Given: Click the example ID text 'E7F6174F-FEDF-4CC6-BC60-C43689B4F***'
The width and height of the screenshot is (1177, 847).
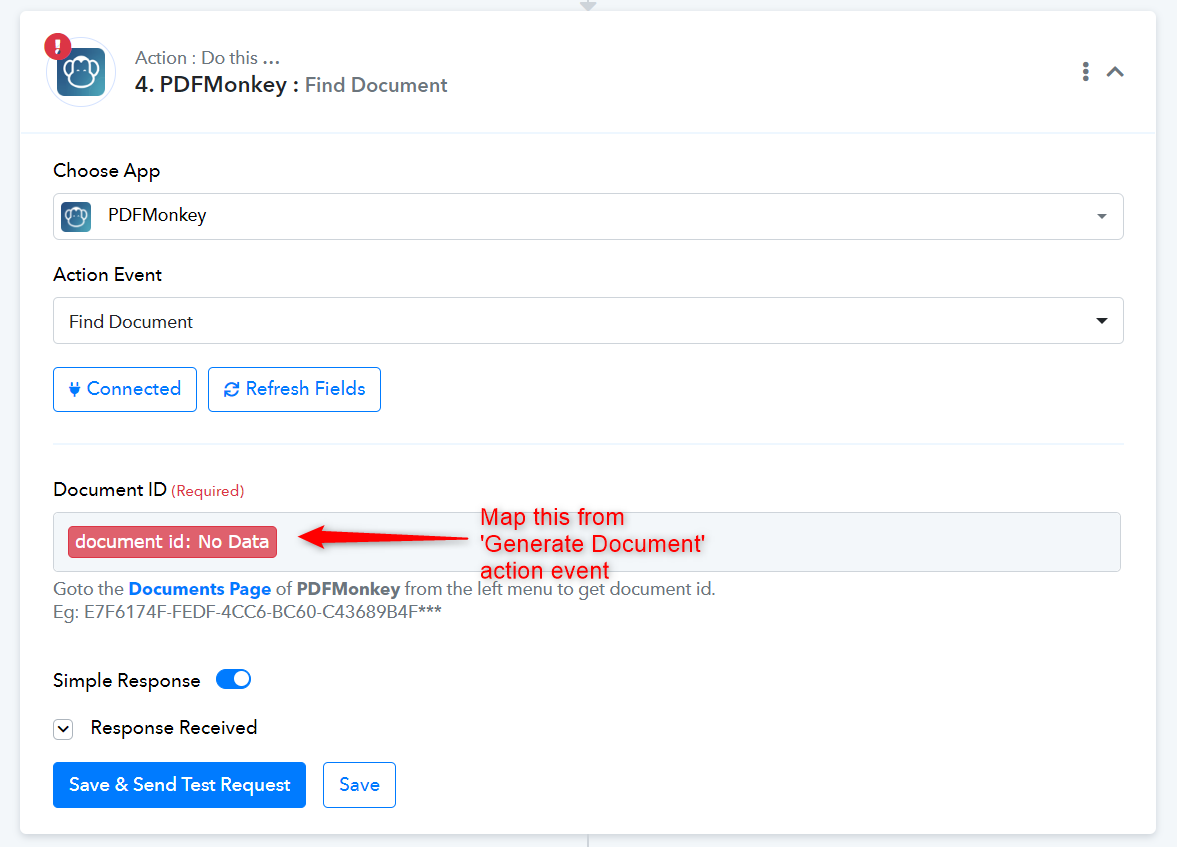Looking at the screenshot, I should point(263,612).
